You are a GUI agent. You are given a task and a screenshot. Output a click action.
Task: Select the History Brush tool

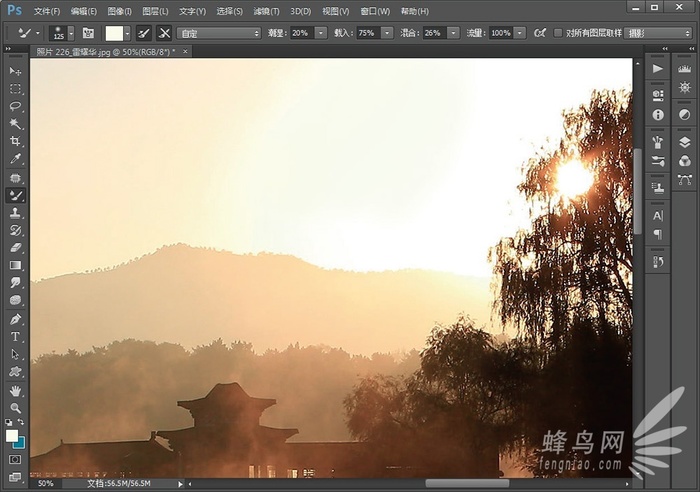[15, 230]
